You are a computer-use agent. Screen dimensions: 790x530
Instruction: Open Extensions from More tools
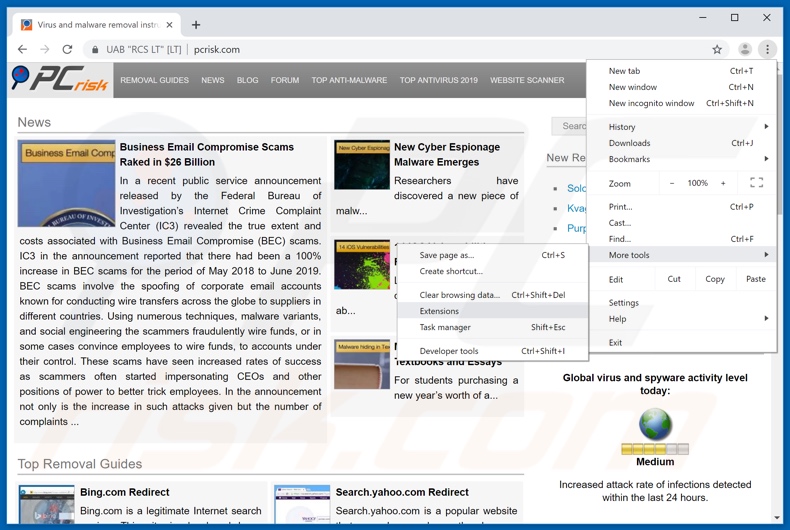[492, 311]
